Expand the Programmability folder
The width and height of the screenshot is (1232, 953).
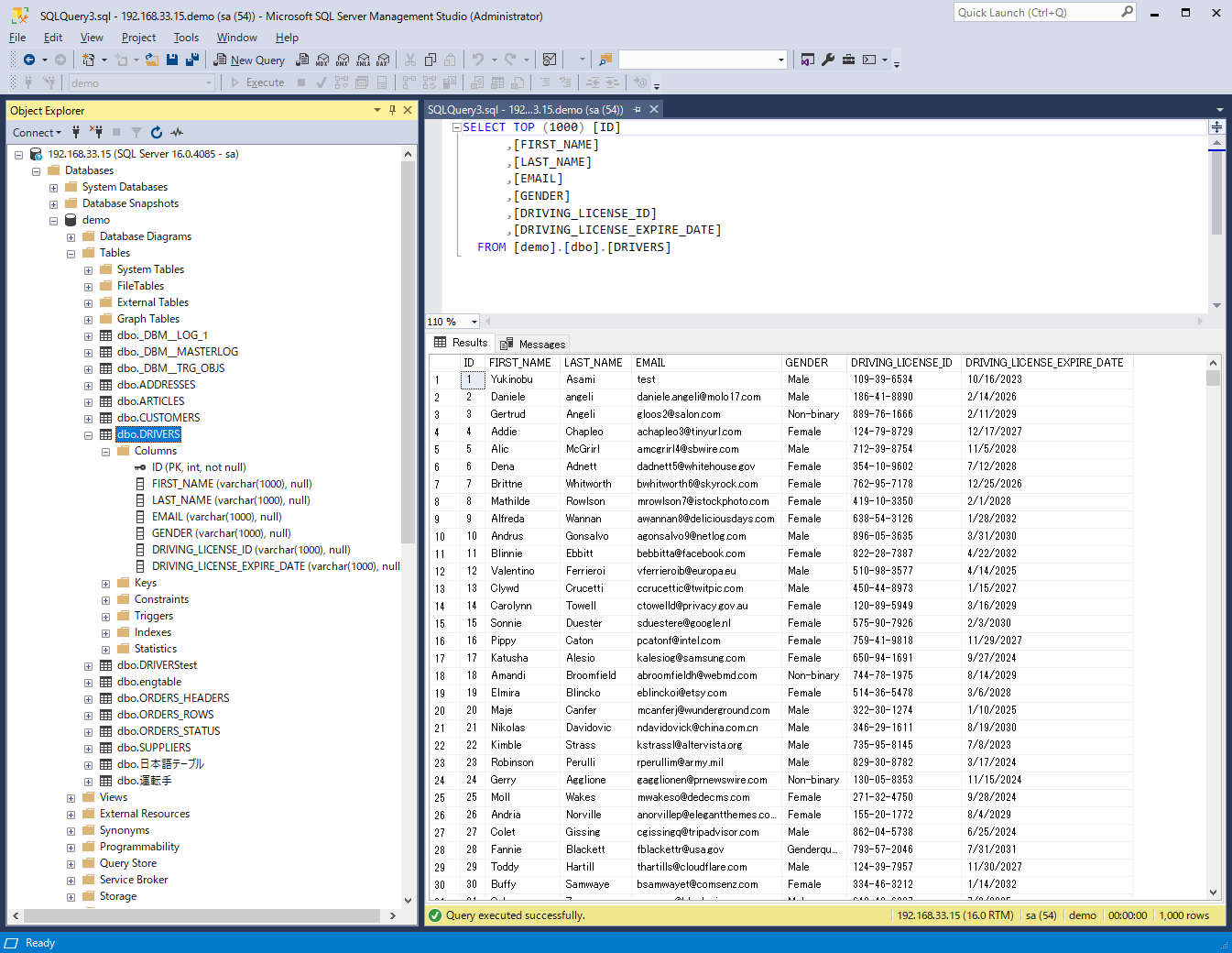(71, 848)
